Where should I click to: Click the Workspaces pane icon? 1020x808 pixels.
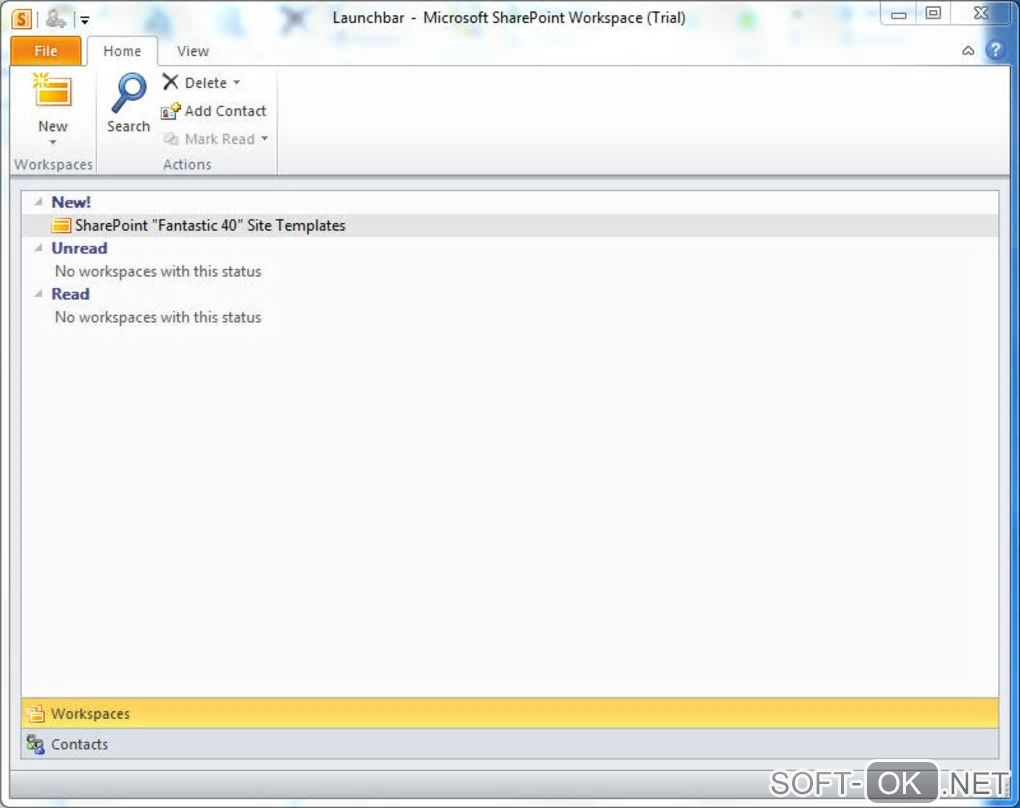coord(36,714)
